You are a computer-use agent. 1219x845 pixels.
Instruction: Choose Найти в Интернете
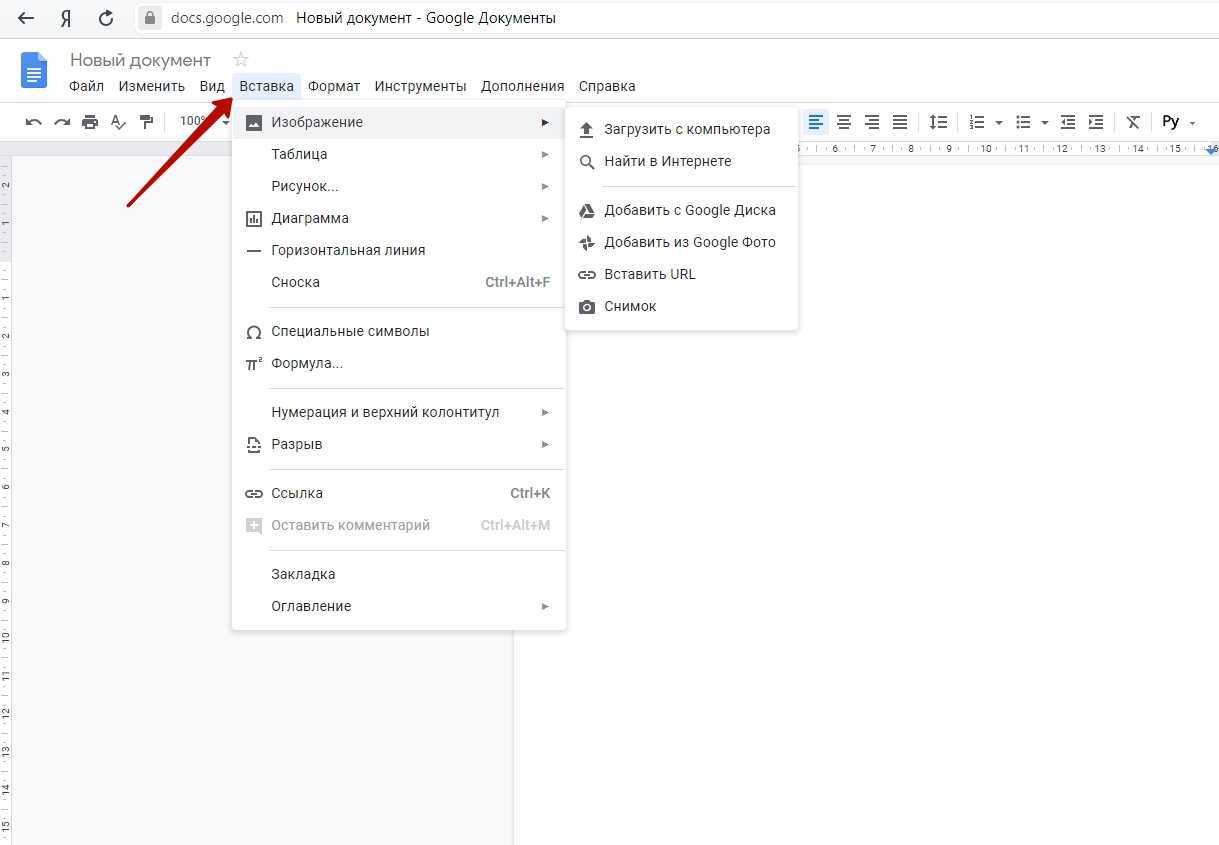tap(682, 161)
